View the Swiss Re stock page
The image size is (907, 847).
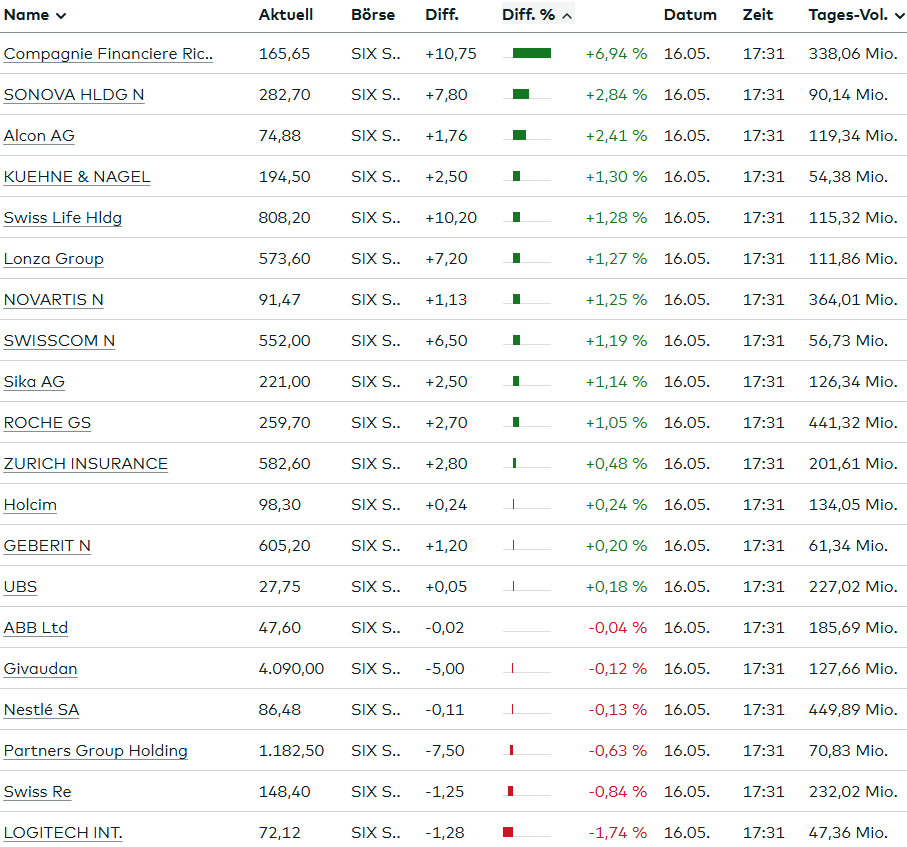37,793
